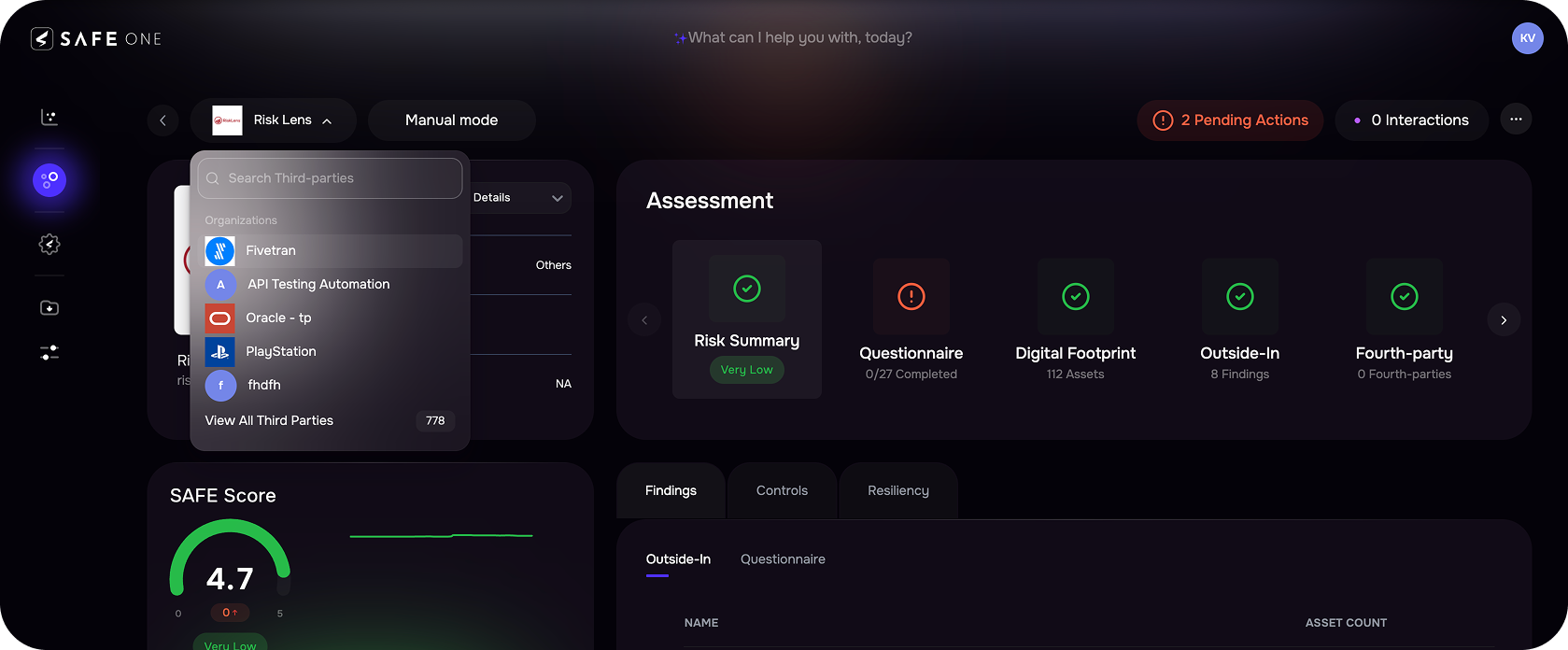Click the Organizations section label
This screenshot has height=650, width=1568.
tap(241, 220)
